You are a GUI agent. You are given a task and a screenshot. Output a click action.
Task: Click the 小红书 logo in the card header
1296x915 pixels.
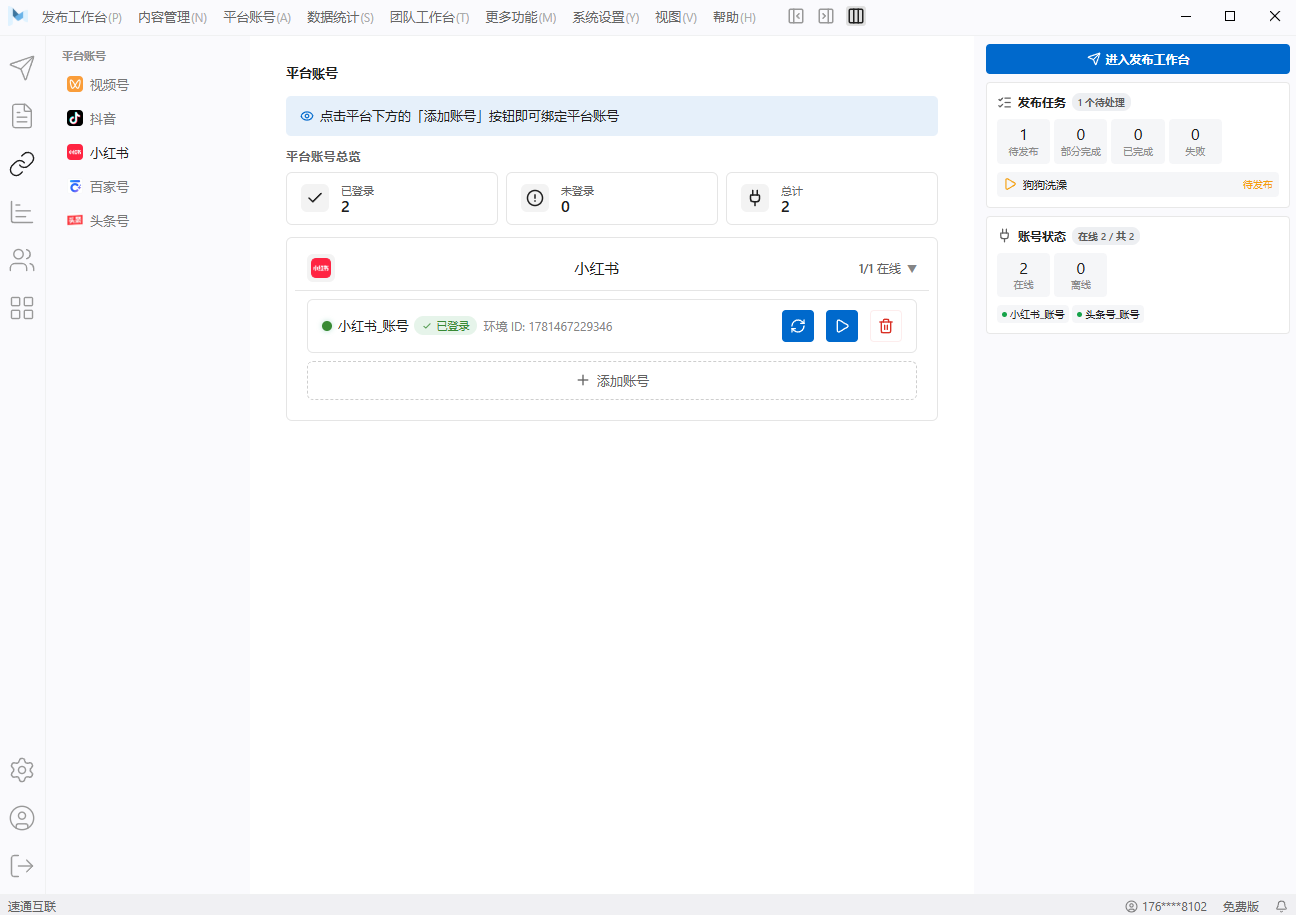pos(321,268)
